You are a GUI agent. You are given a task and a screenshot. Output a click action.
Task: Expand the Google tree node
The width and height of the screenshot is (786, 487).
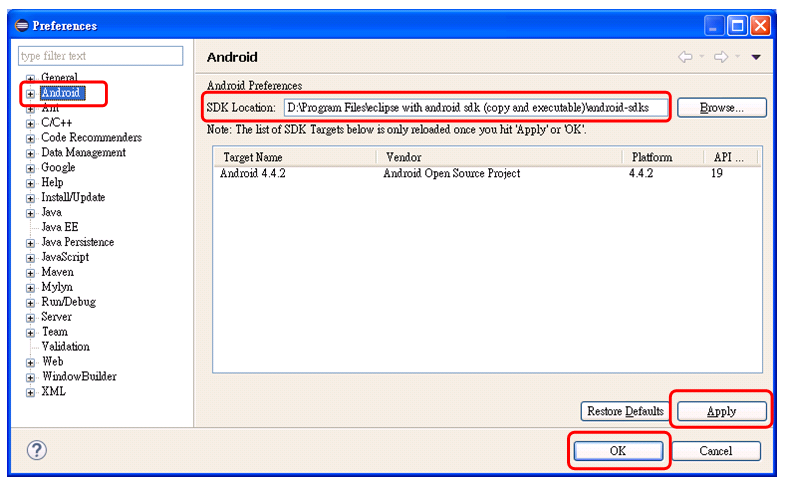click(x=30, y=168)
